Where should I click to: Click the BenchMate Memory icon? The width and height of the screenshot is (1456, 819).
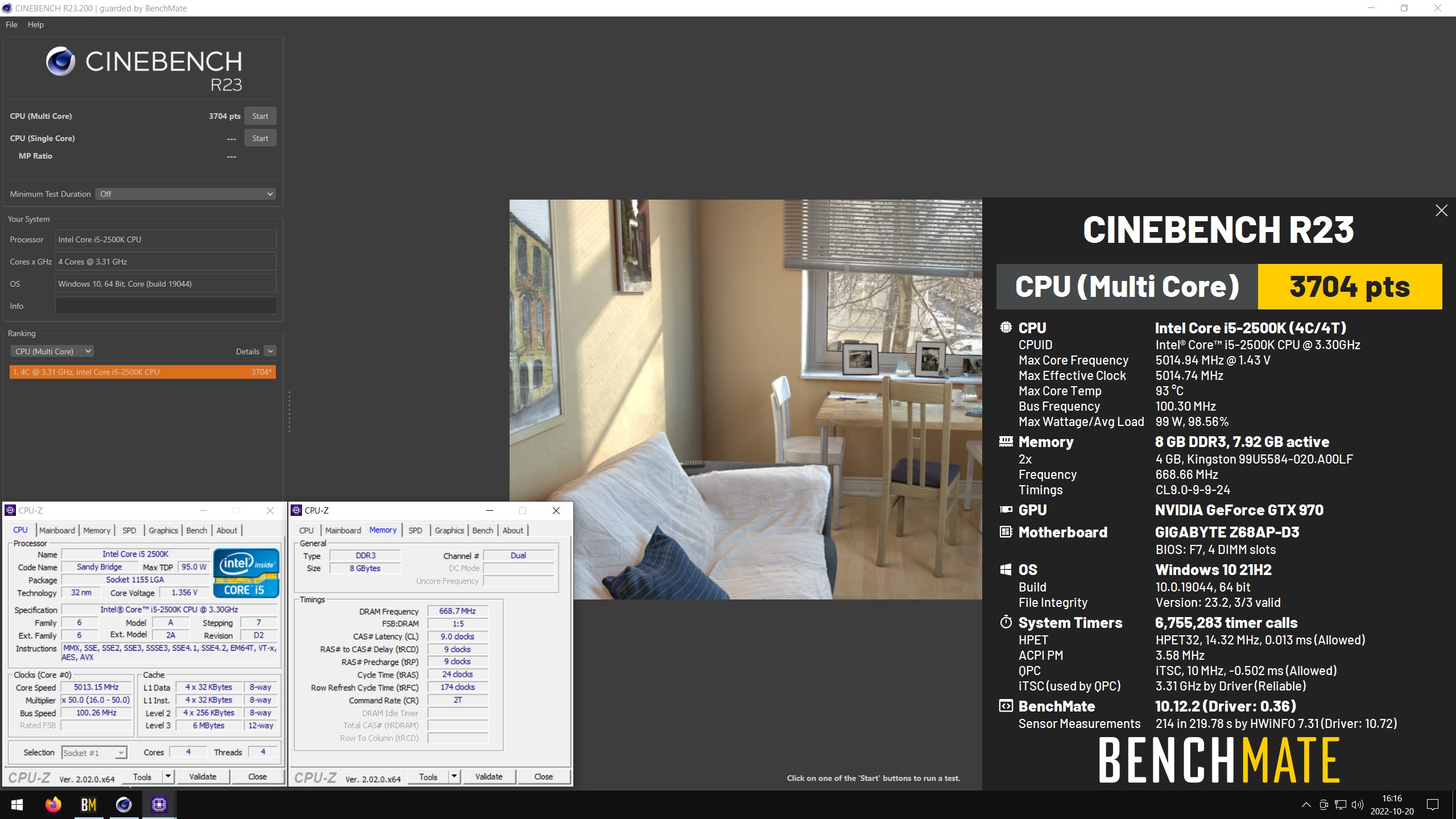pyautogui.click(x=1006, y=441)
